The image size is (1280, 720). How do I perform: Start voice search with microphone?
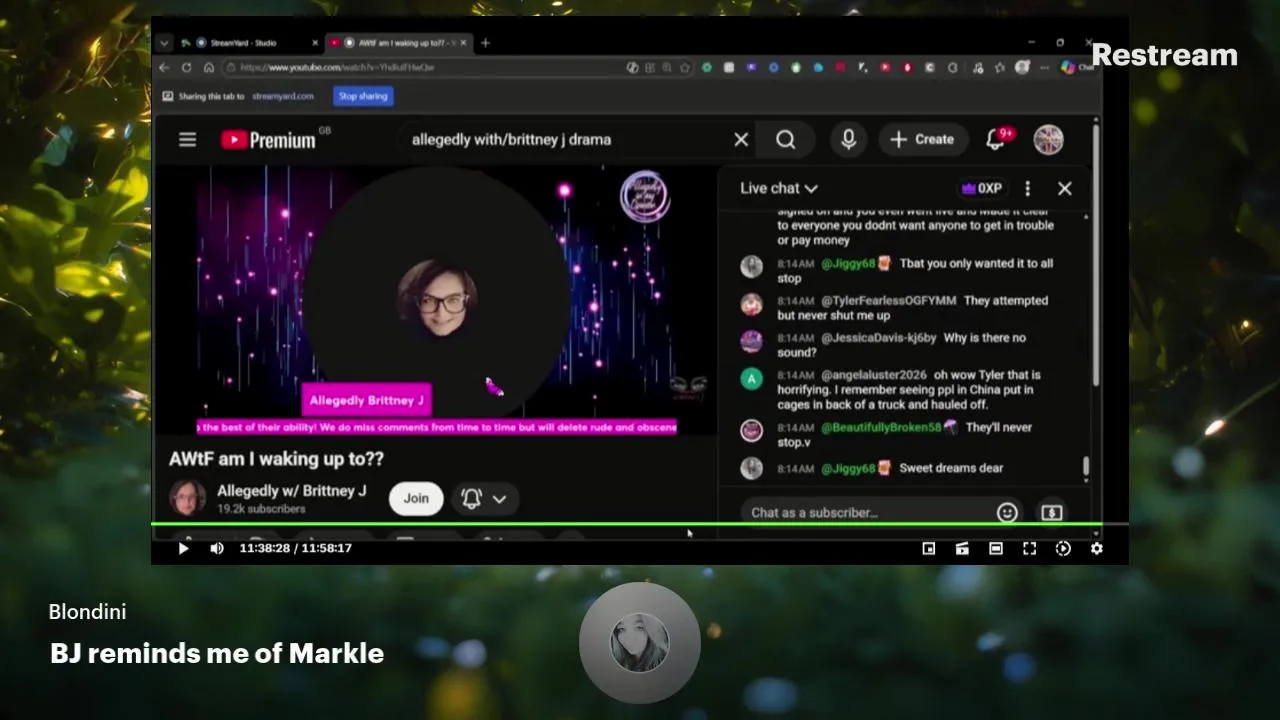848,140
